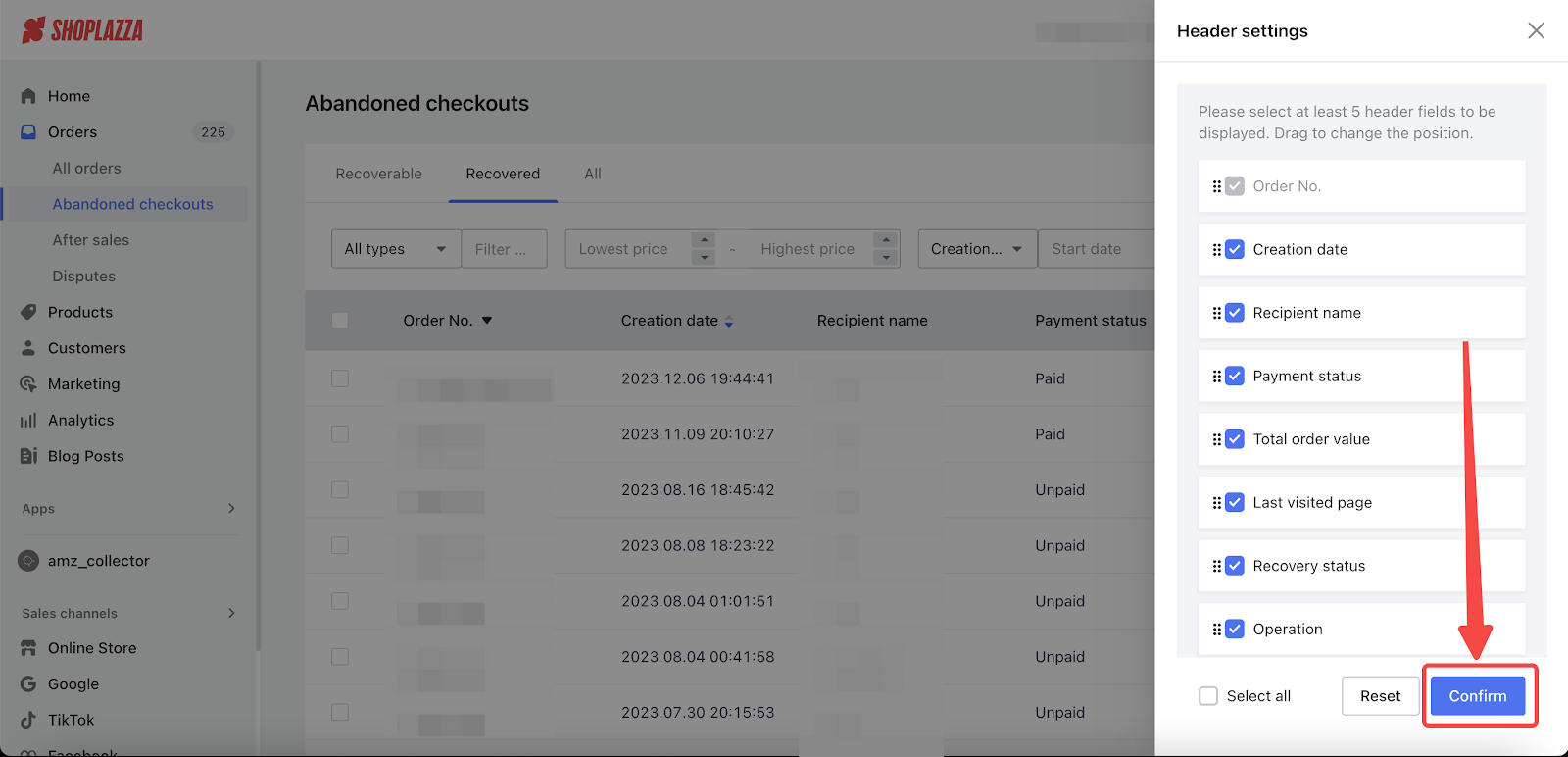
Task: Click the Customers person icon
Action: coord(28,348)
